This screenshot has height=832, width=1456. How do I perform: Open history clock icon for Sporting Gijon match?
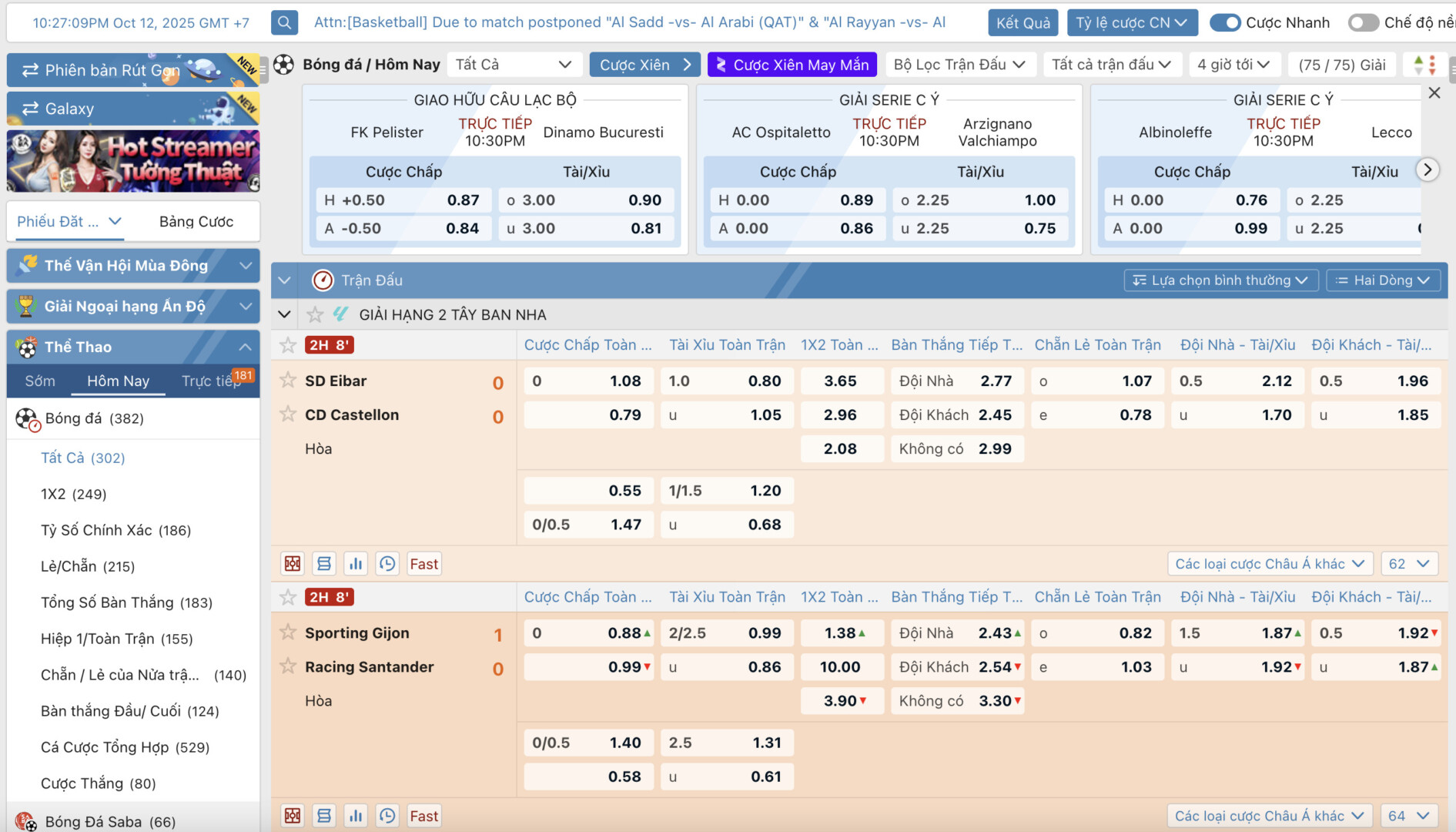(387, 816)
